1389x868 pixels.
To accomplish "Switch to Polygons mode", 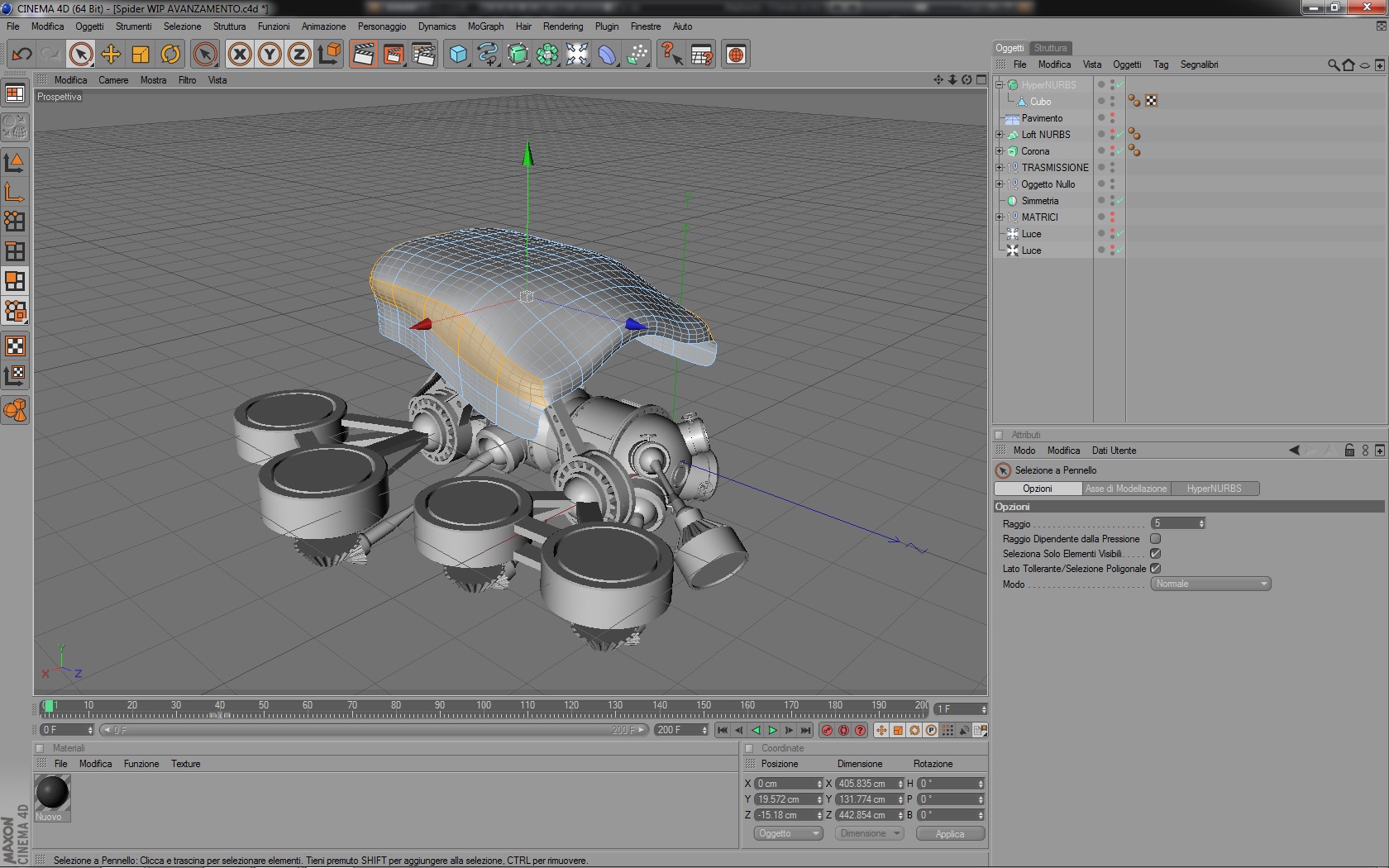I will coord(15,281).
